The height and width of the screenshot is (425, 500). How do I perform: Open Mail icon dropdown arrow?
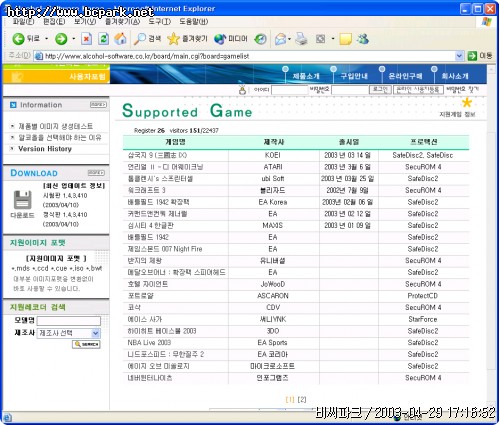coord(290,39)
